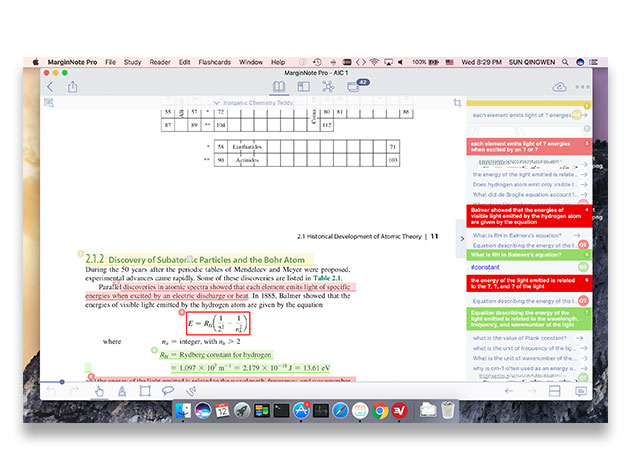Open the File menu

[x=110, y=62]
